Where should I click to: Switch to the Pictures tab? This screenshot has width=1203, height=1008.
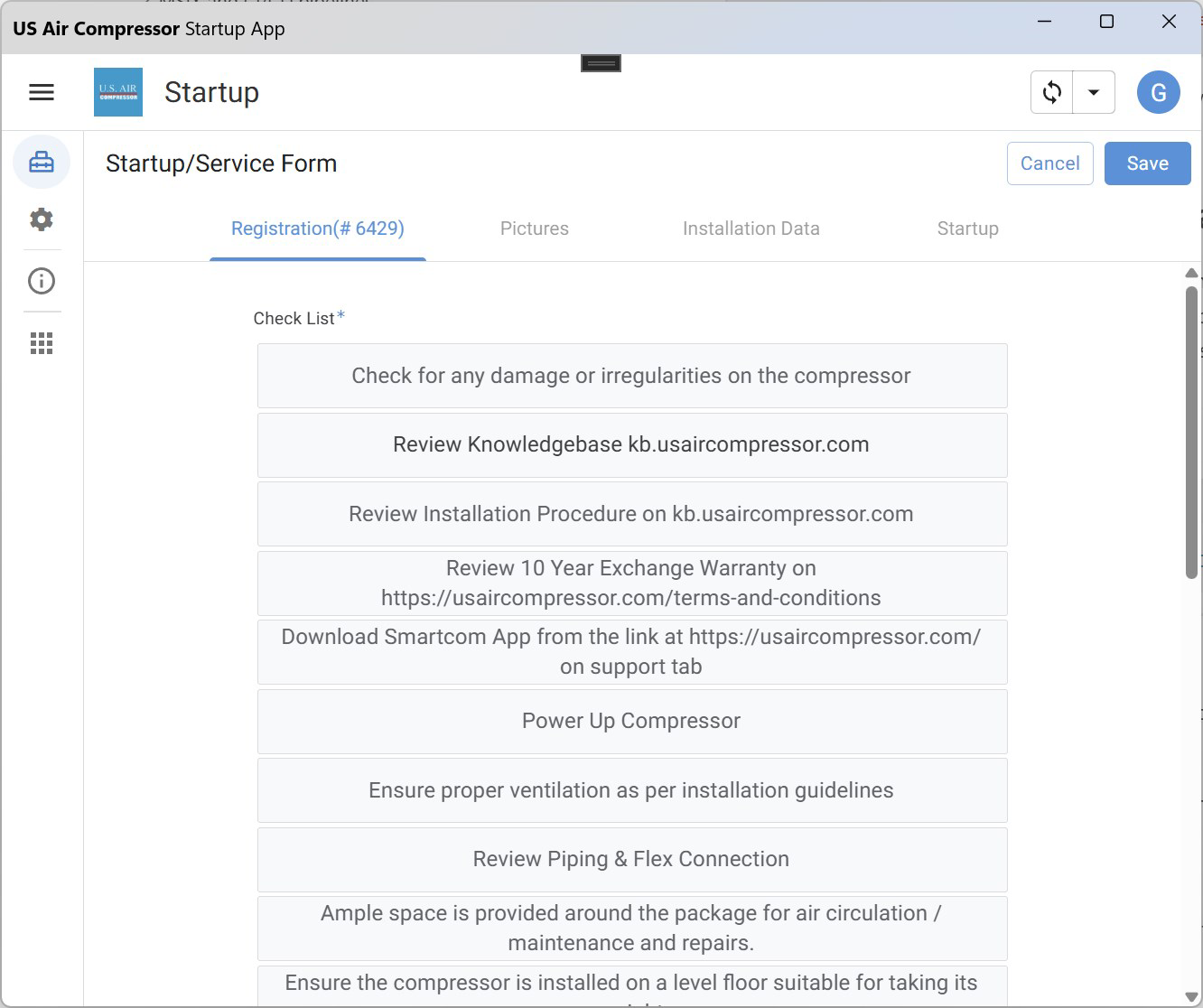point(535,229)
